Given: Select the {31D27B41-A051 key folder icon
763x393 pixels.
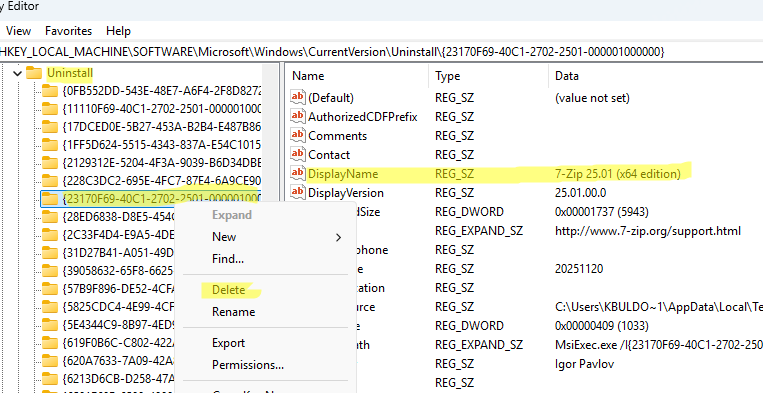Looking at the screenshot, I should click(50, 252).
